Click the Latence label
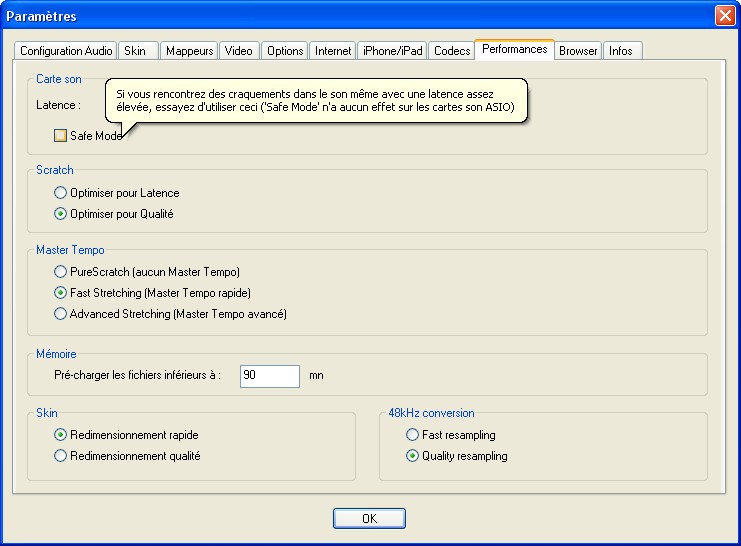 pos(59,105)
